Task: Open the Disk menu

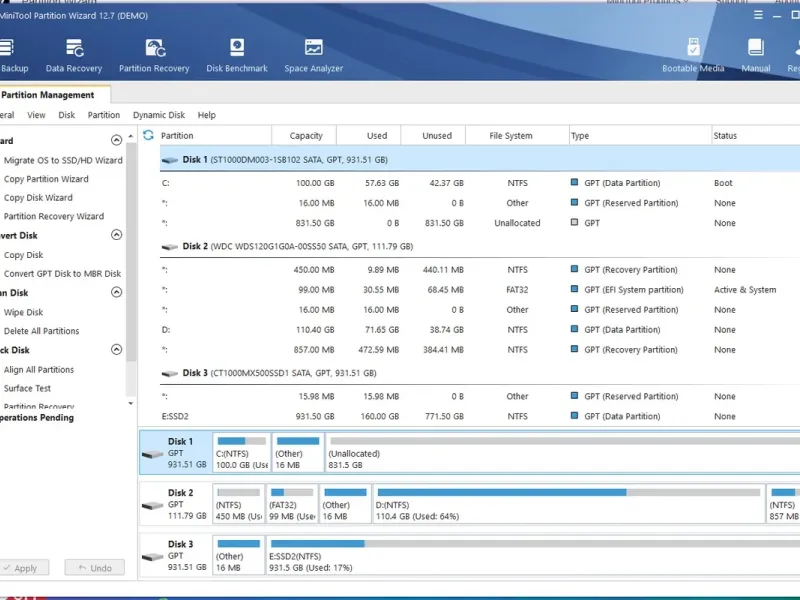Action: click(x=66, y=115)
